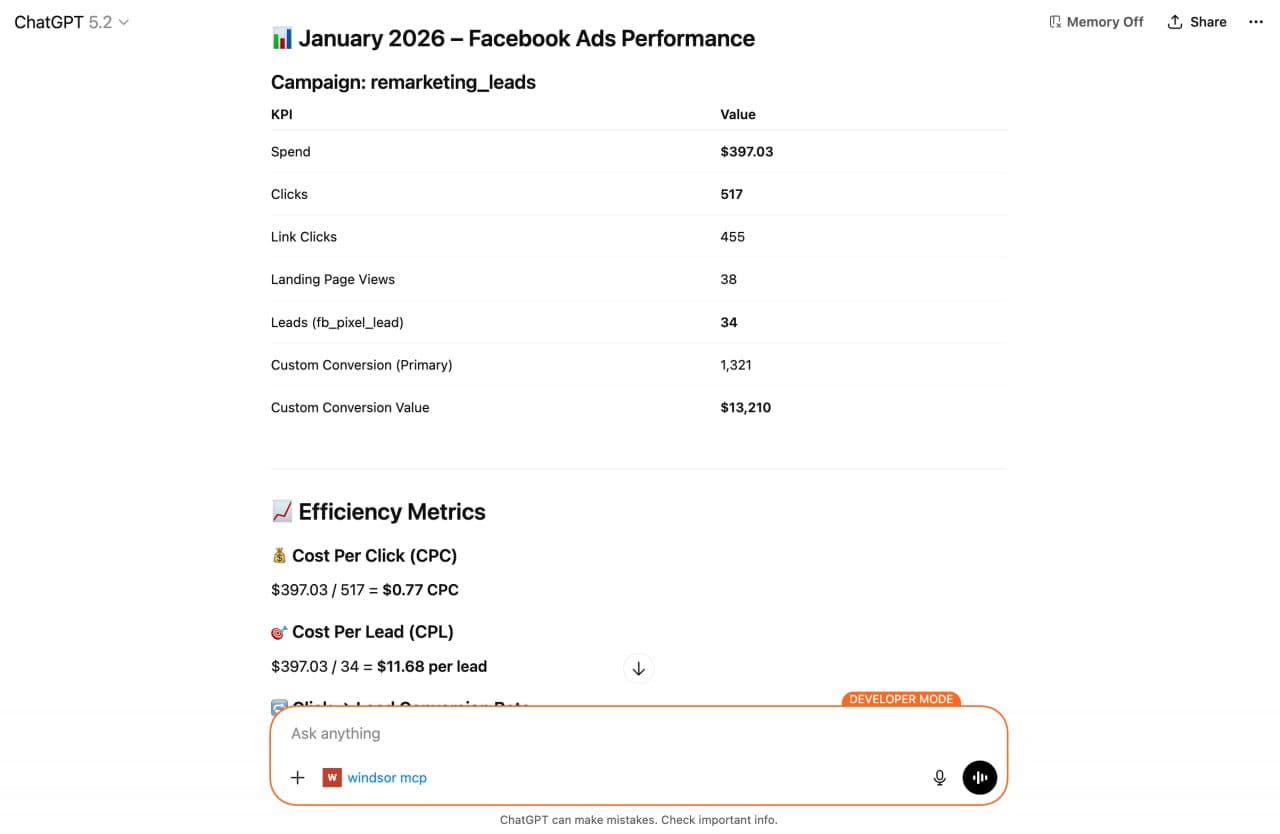Click the $13,210 Custom Conversion Value
This screenshot has height=834, width=1280.
pos(746,408)
